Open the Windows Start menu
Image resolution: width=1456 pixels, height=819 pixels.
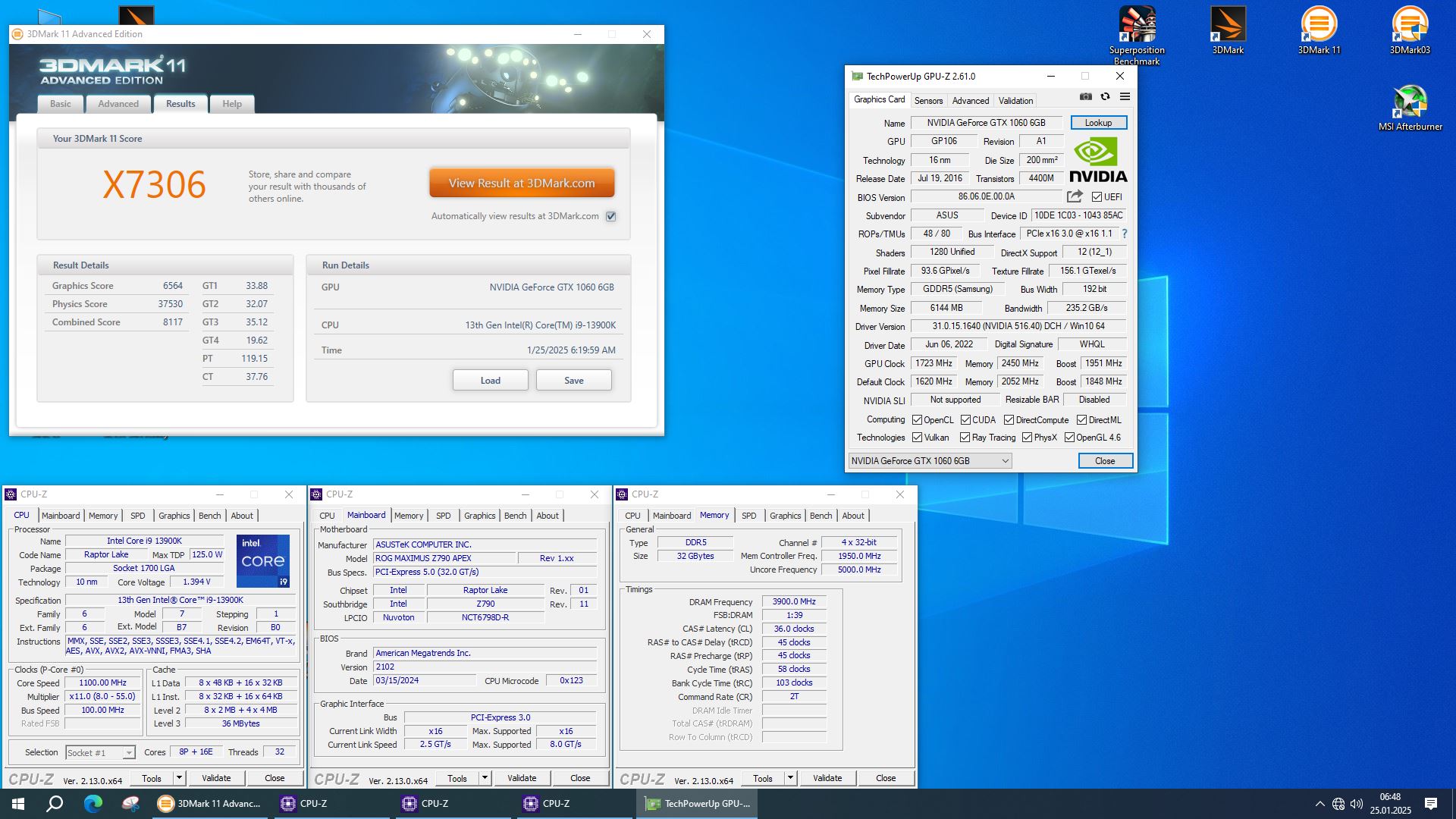(18, 804)
